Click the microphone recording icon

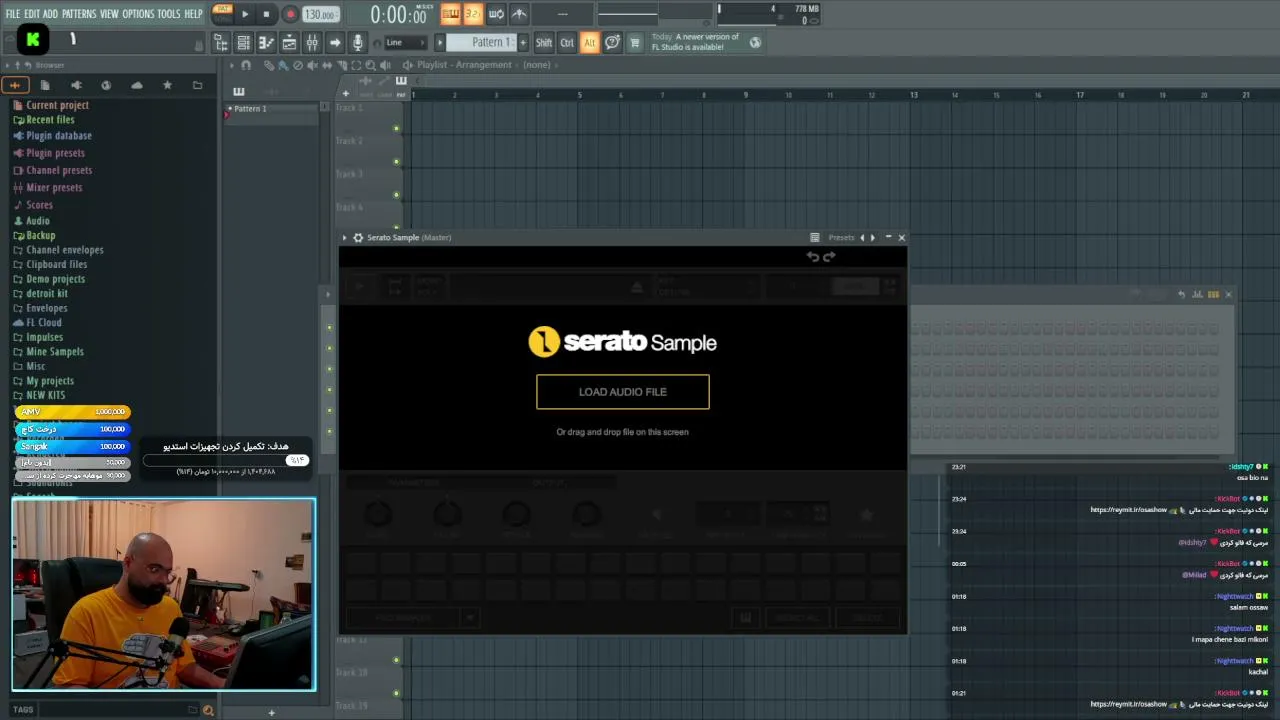coord(358,42)
